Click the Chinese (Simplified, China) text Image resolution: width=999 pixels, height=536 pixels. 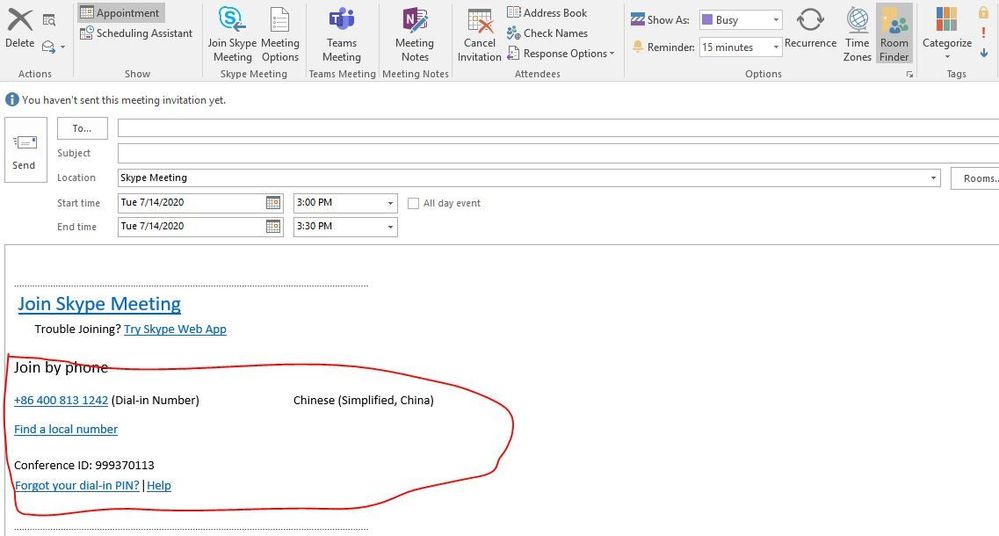363,400
